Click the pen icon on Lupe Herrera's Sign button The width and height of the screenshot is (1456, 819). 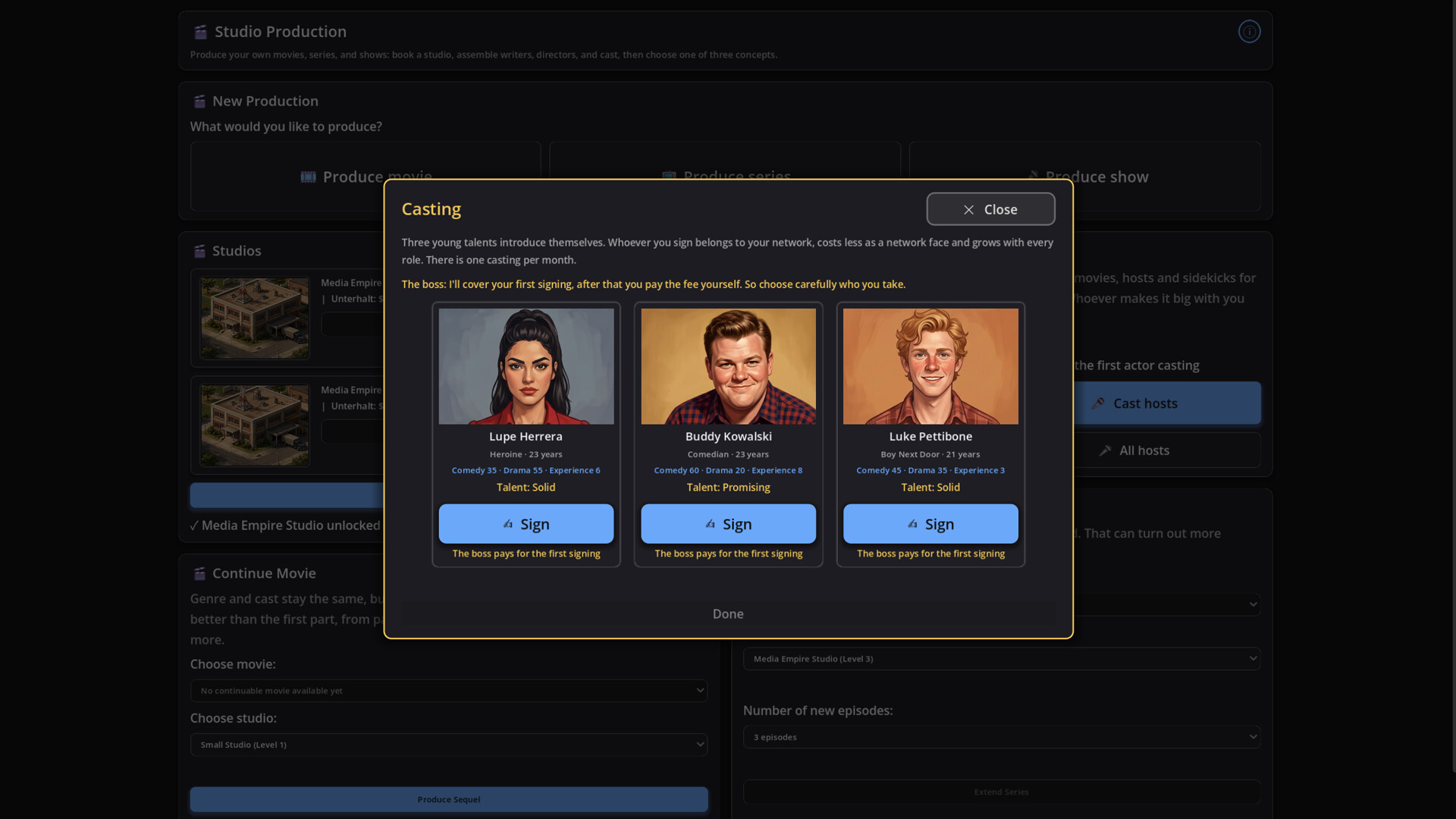coord(508,524)
